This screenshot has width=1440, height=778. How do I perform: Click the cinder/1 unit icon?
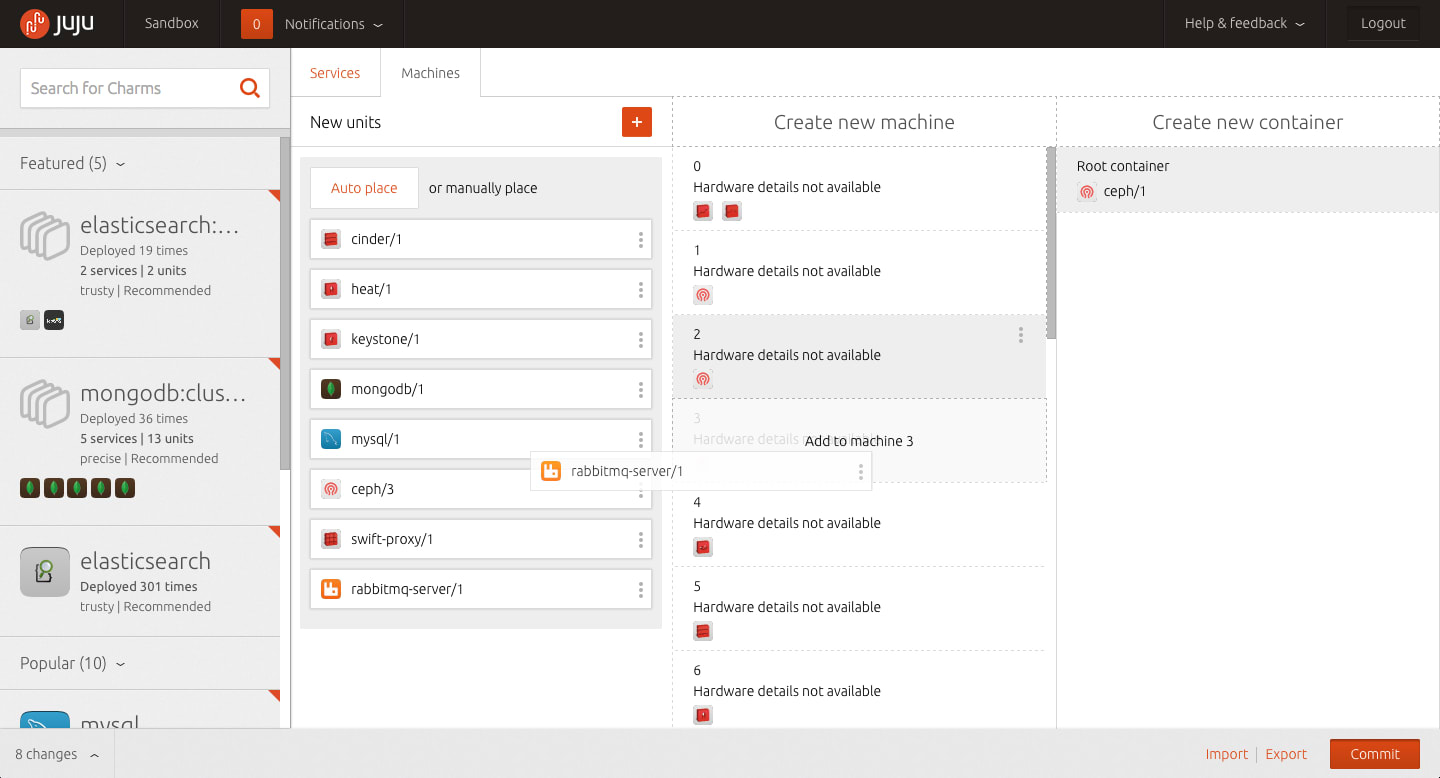(x=331, y=239)
